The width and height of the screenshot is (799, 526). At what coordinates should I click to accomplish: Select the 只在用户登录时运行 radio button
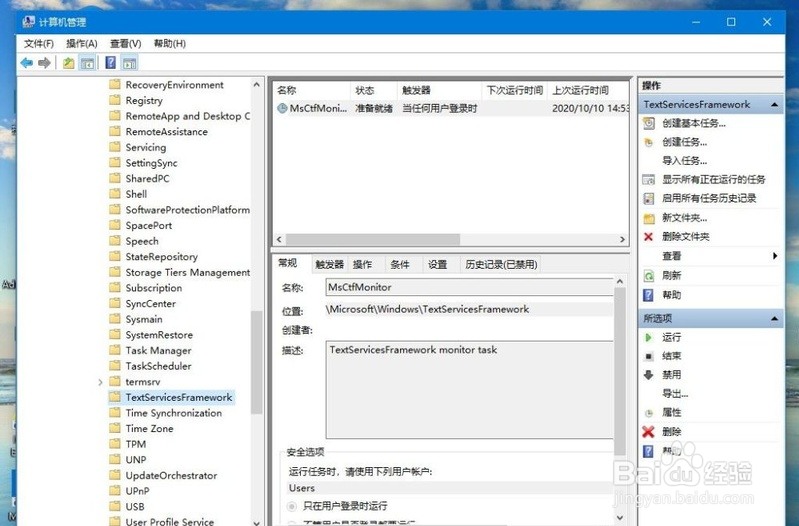[x=291, y=506]
